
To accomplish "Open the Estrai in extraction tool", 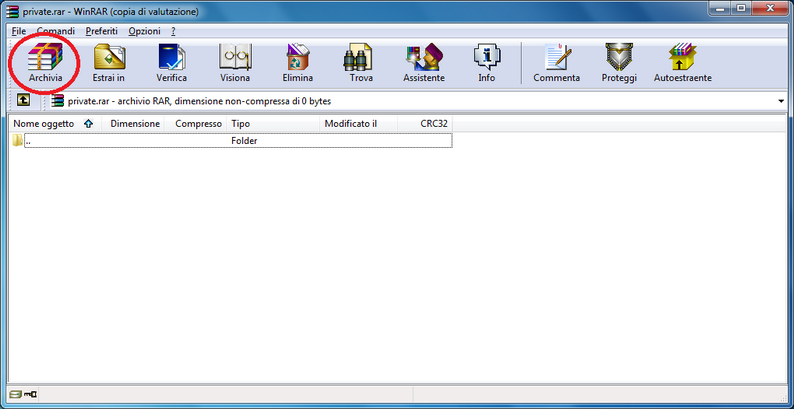I will pos(108,63).
